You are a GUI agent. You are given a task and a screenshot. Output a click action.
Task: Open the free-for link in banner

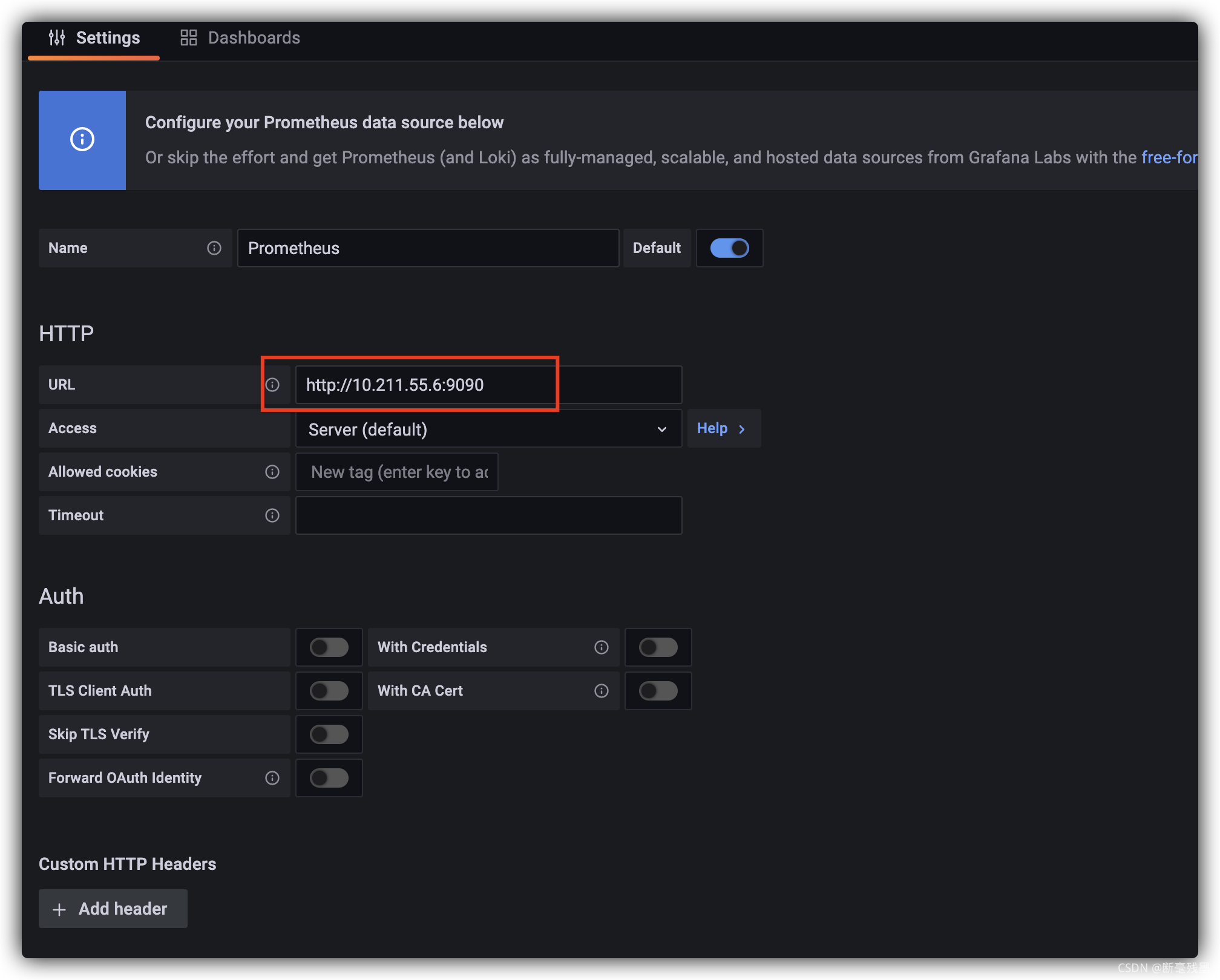coord(1169,157)
